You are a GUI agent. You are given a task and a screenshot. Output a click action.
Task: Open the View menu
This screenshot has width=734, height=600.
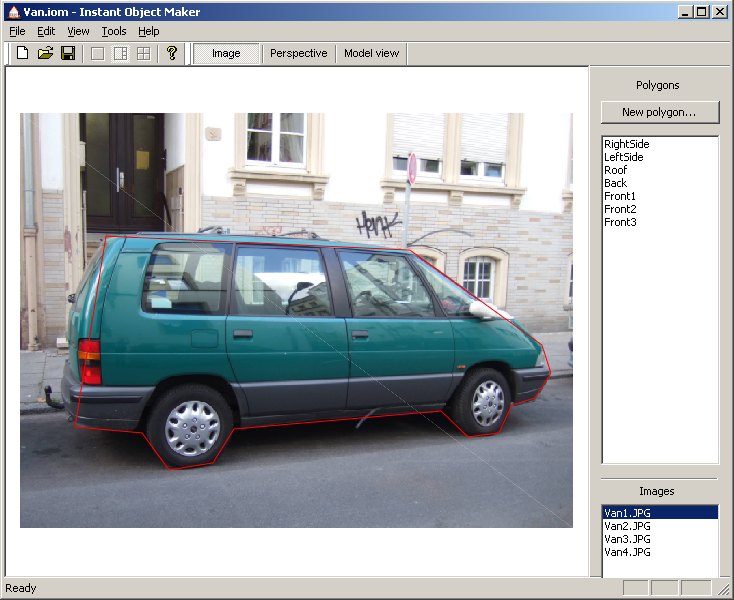tap(78, 31)
